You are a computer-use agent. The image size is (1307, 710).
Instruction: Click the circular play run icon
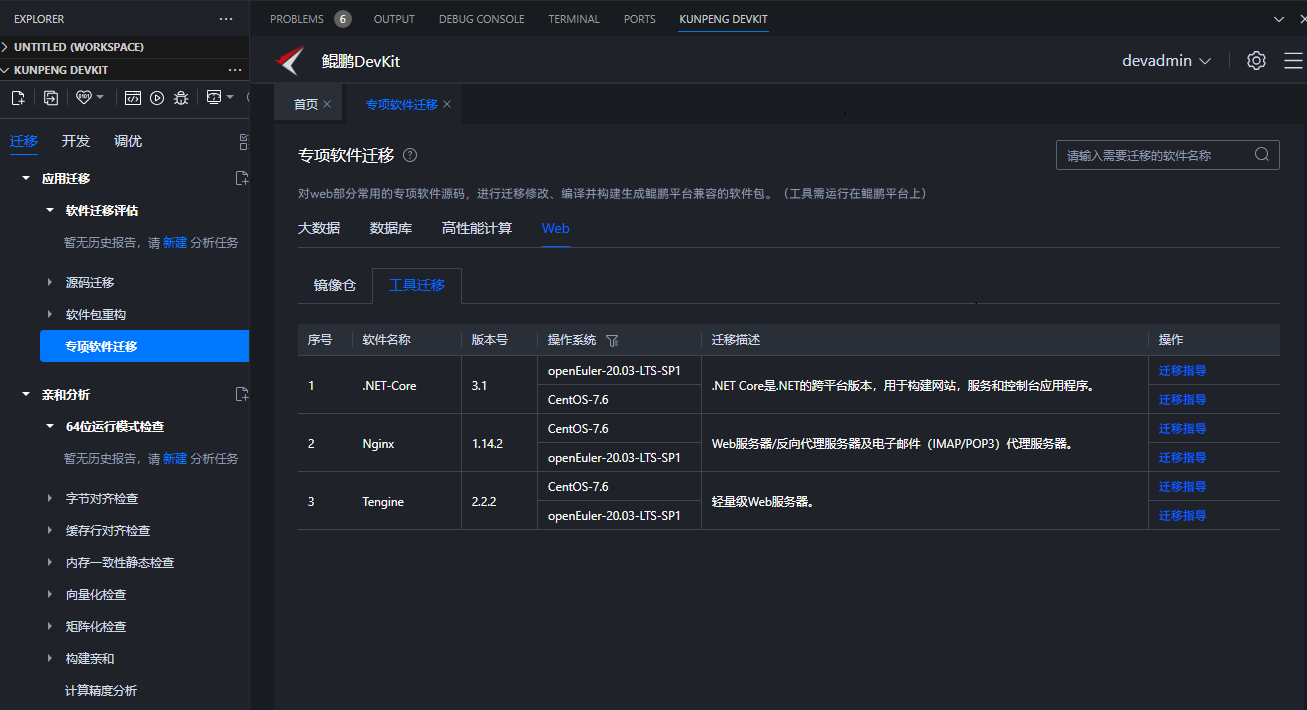click(x=157, y=97)
